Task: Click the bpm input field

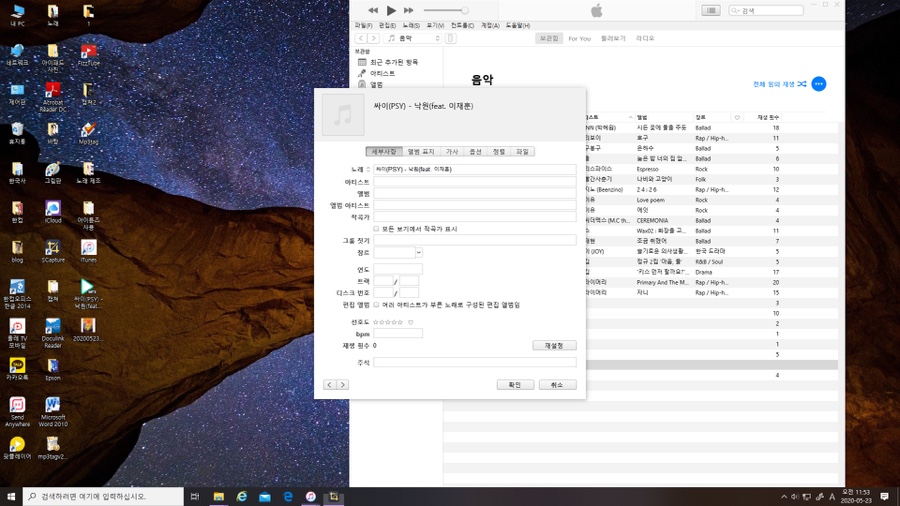Action: 398,333
